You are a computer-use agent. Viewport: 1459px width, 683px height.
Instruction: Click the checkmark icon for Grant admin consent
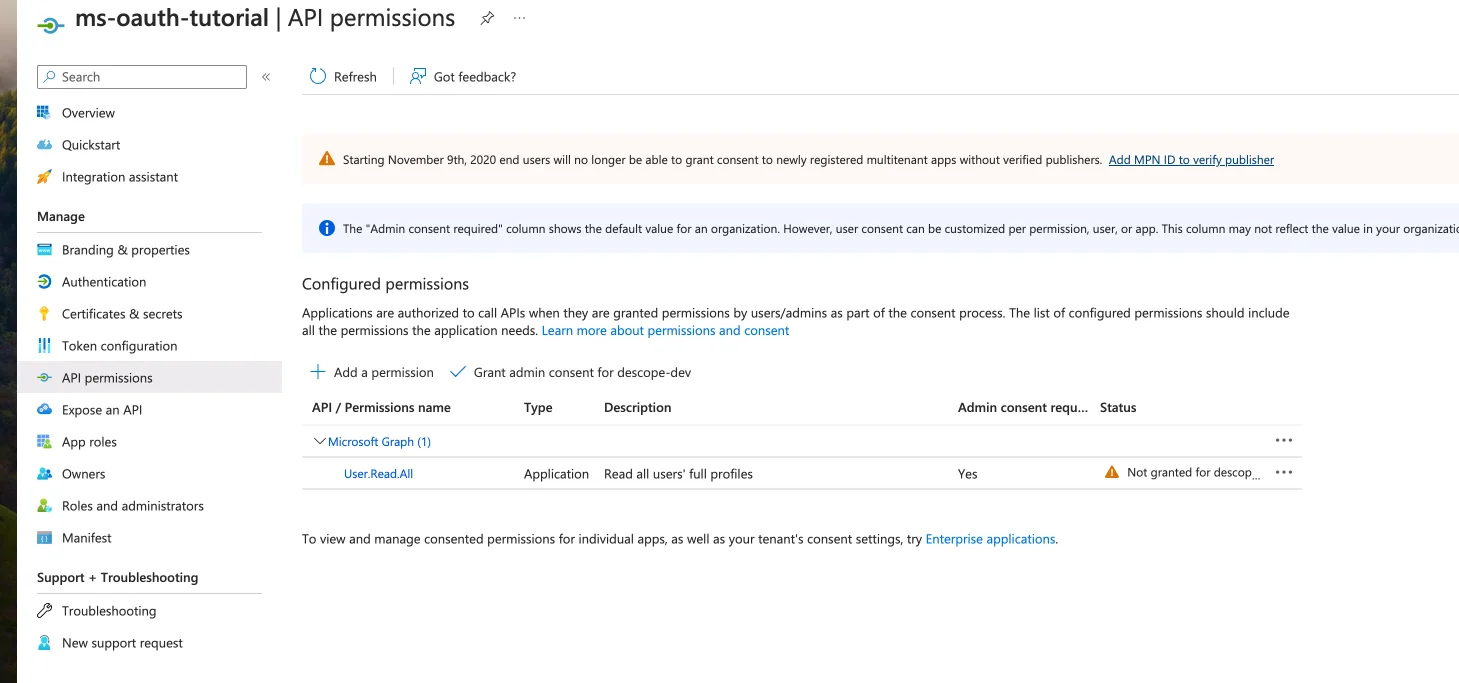[458, 372]
